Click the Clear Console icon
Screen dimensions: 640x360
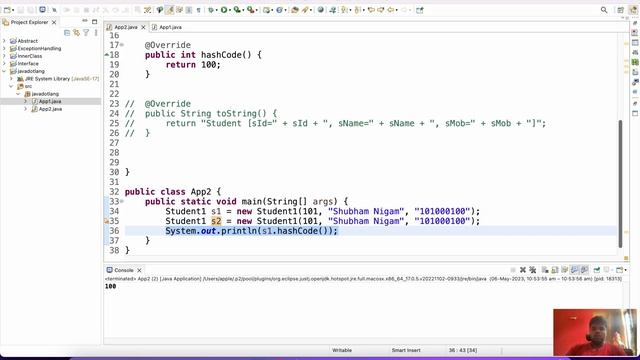pyautogui.click(x=545, y=270)
